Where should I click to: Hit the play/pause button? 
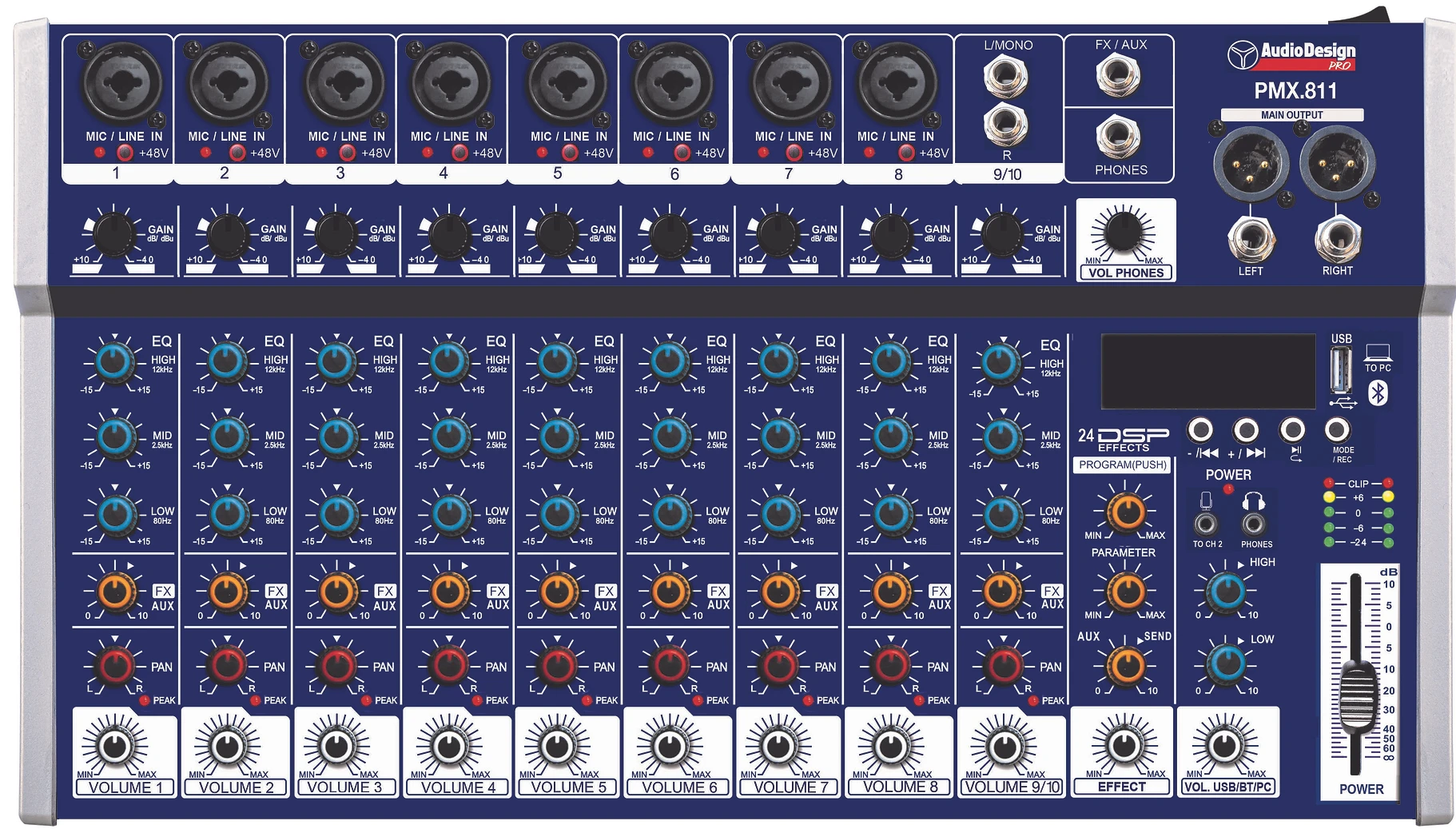coord(1292,430)
